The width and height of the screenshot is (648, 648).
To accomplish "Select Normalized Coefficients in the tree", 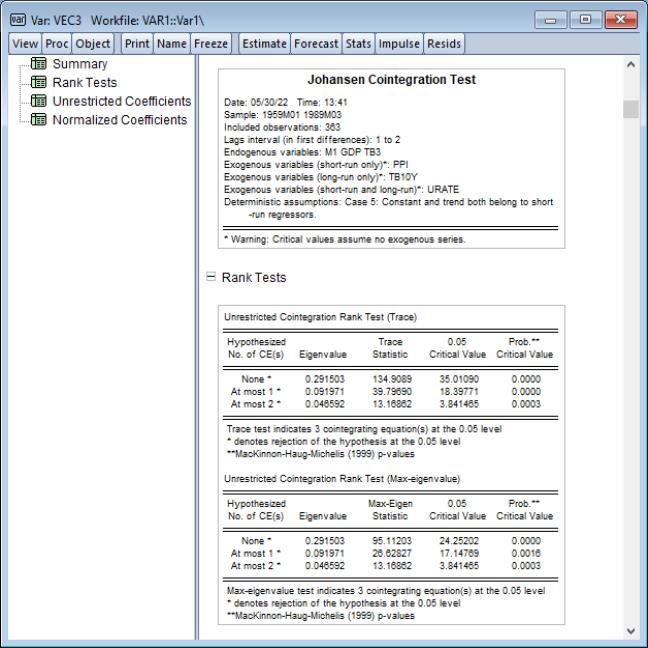I will coord(121,120).
